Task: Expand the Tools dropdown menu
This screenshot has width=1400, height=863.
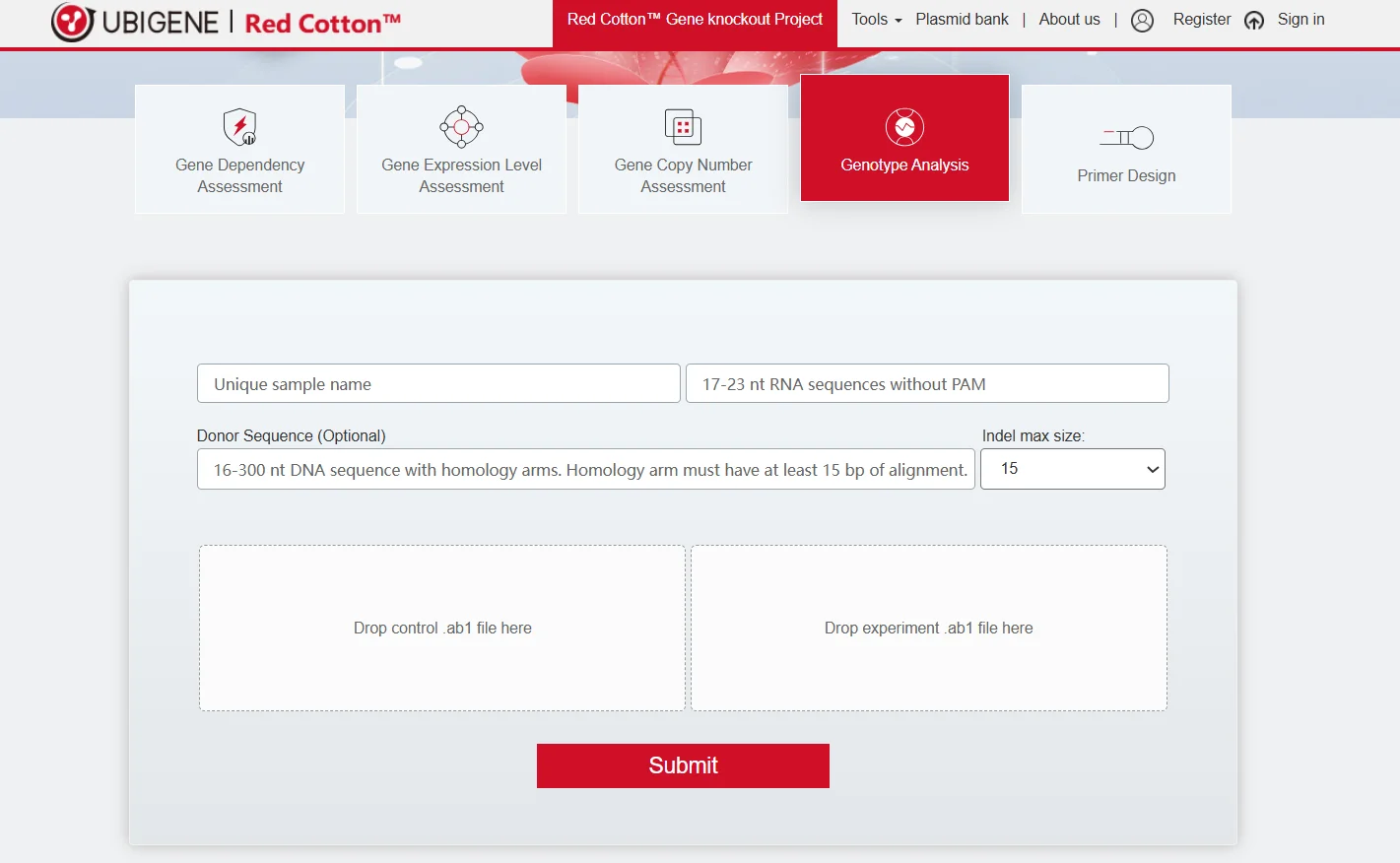Action: click(876, 20)
